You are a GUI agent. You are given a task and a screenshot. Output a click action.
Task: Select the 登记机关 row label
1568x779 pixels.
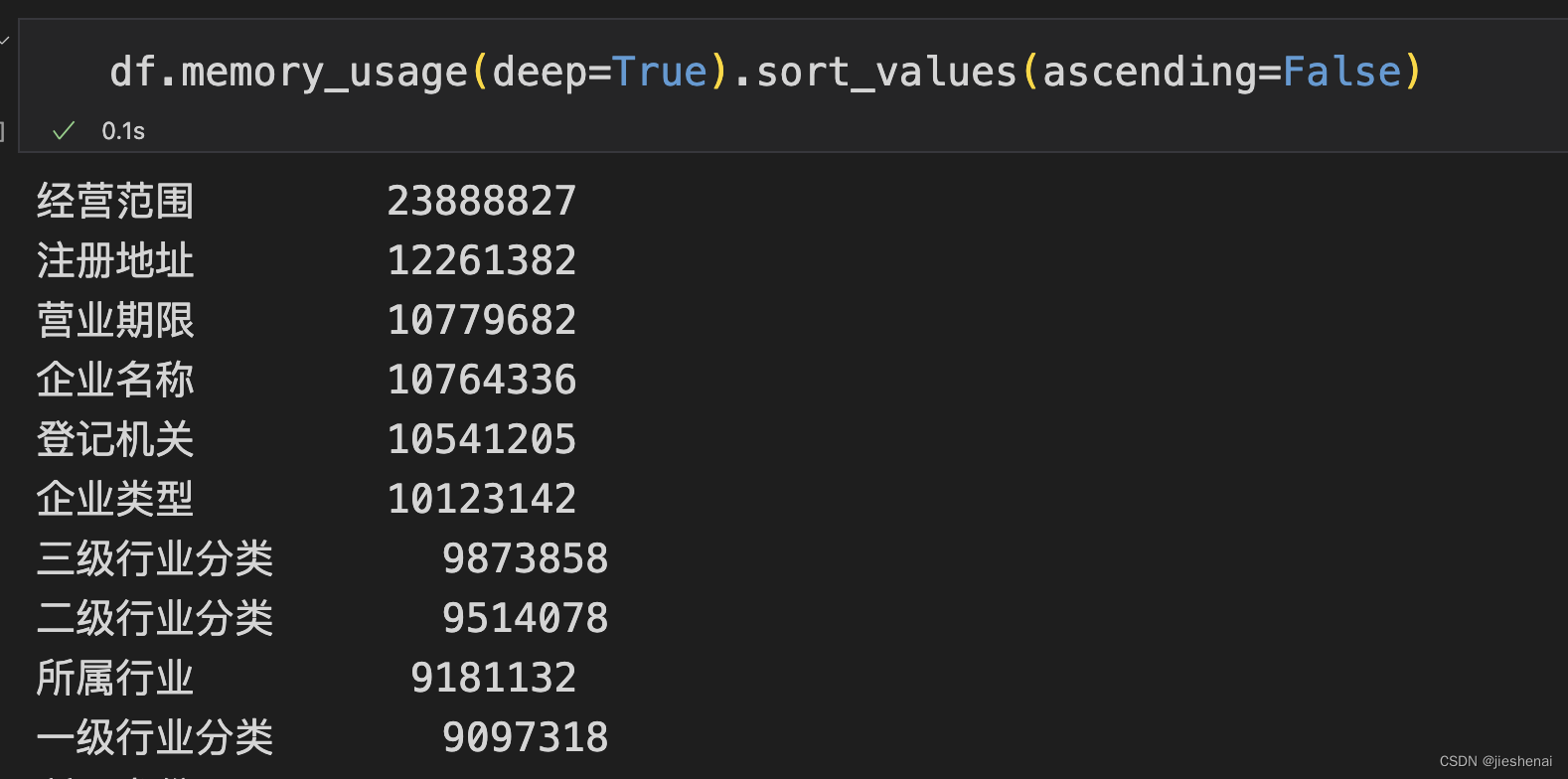click(115, 439)
